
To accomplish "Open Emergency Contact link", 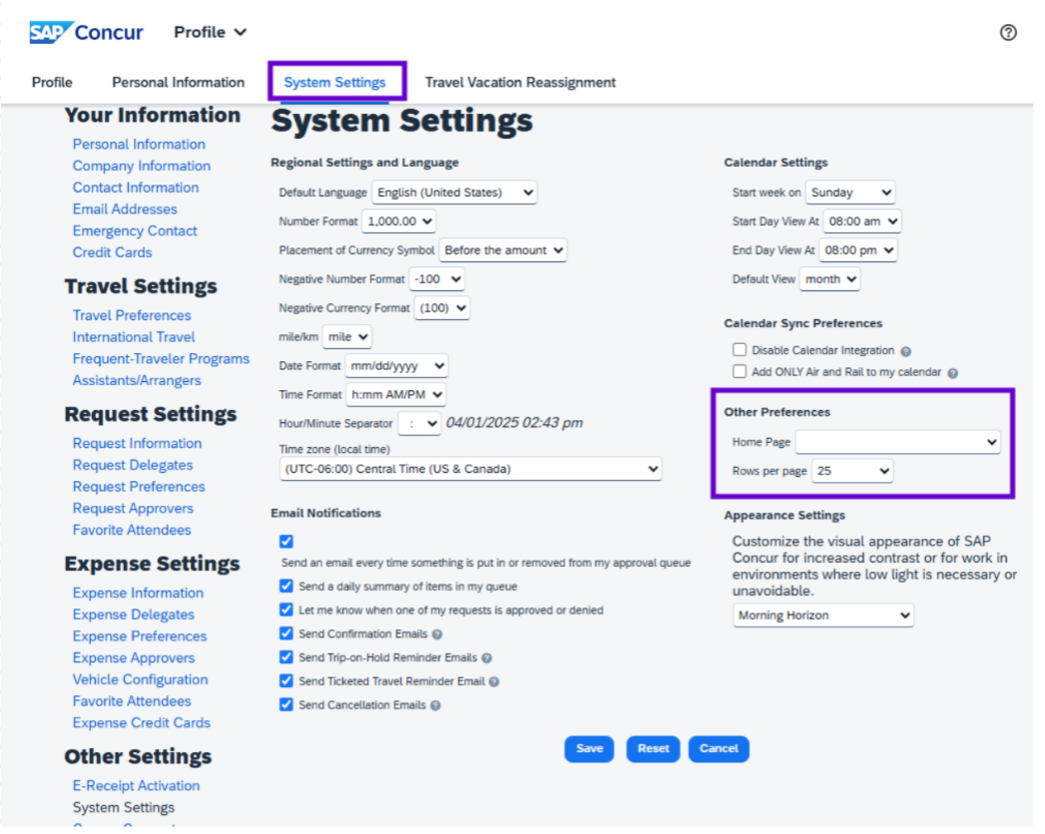I will tap(135, 231).
